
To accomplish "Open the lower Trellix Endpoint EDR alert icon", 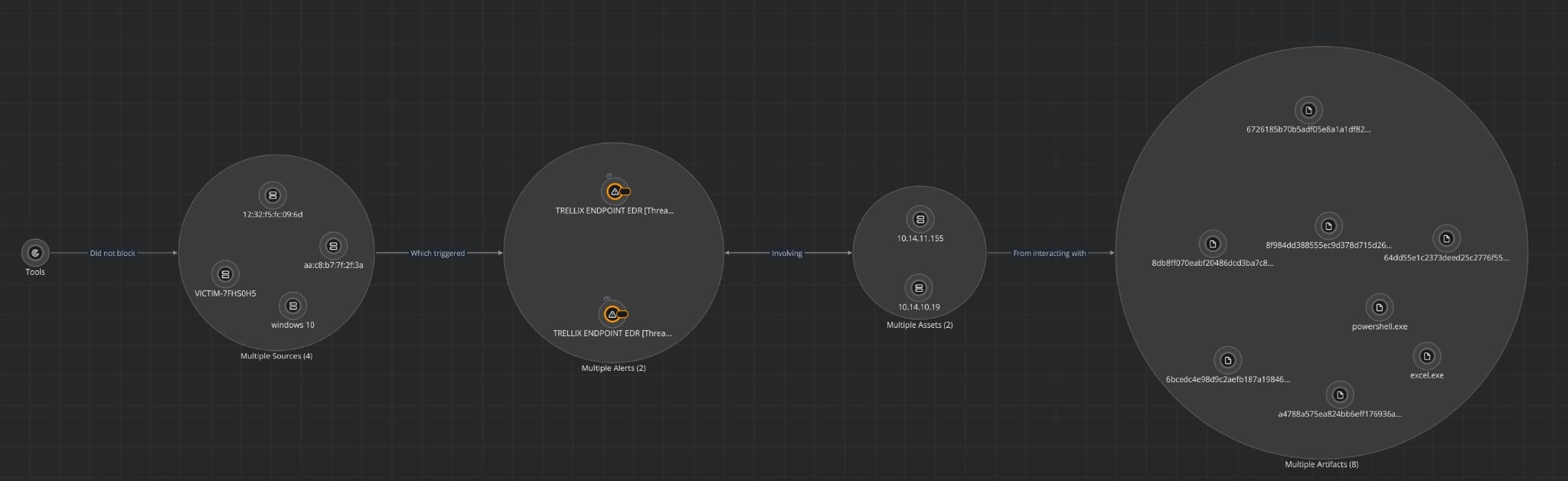I will tap(612, 314).
